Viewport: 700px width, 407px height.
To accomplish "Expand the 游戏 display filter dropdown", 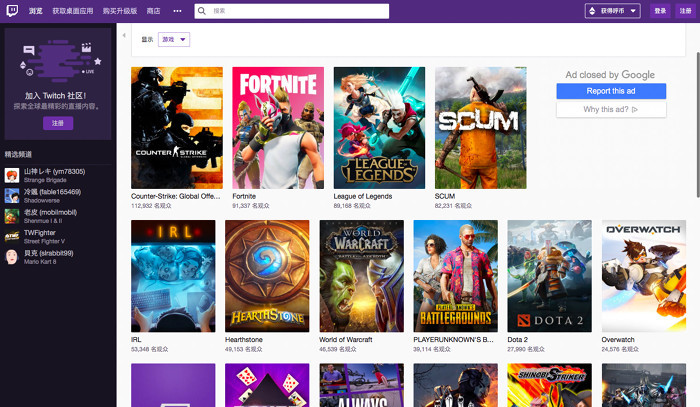I will coord(174,39).
